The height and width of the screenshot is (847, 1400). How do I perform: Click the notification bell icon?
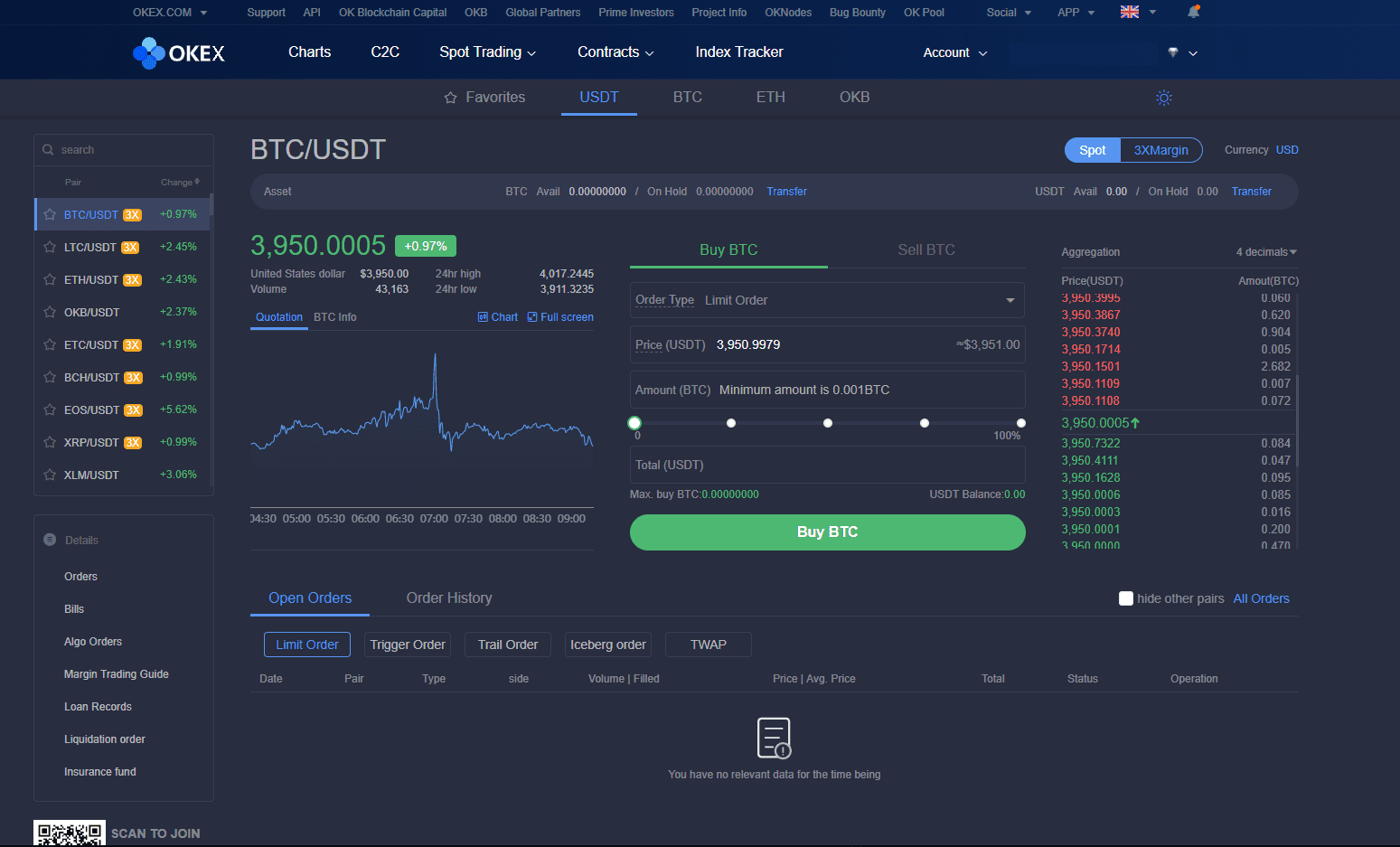(1193, 13)
